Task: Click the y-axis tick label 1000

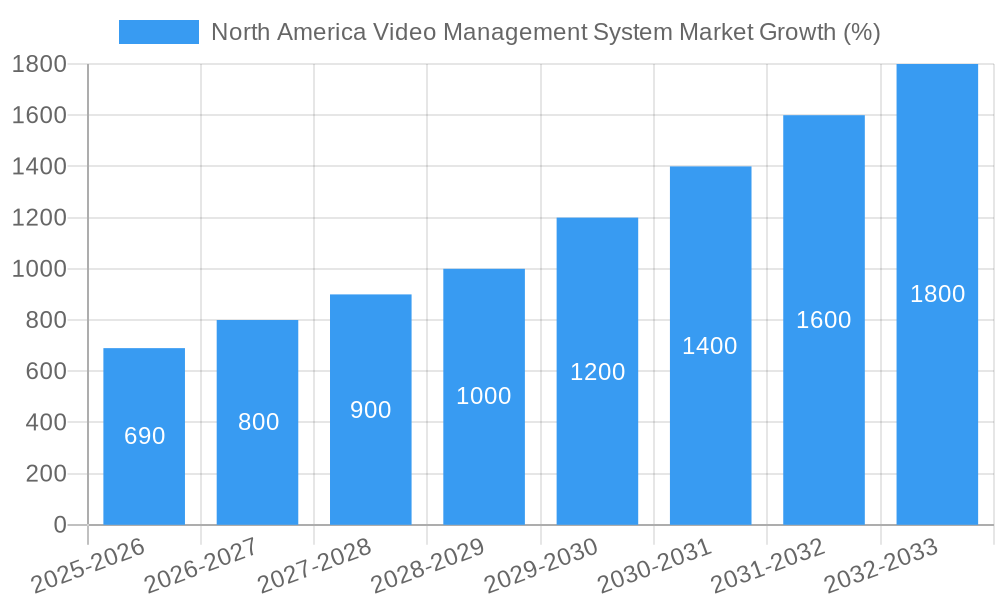Action: point(40,269)
